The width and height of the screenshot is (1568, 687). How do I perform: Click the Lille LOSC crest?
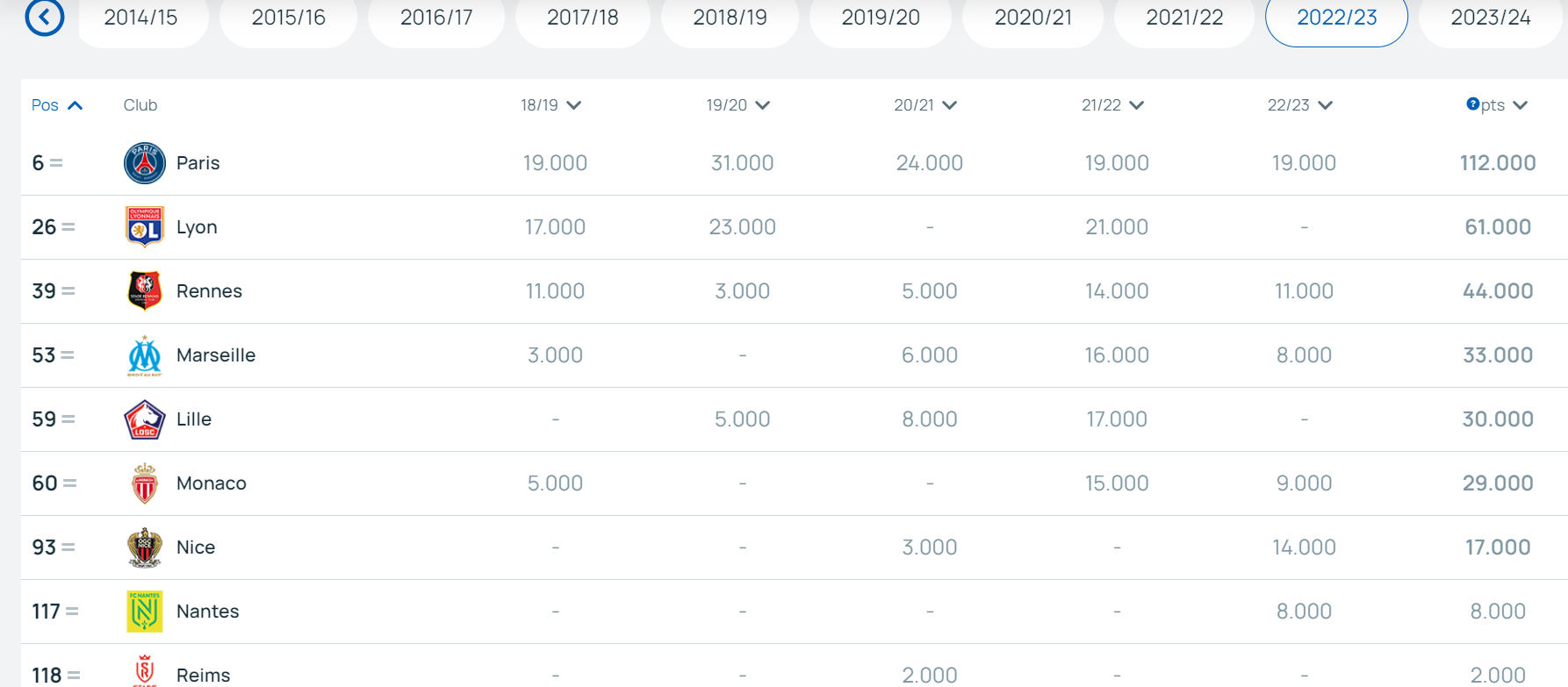(x=145, y=419)
